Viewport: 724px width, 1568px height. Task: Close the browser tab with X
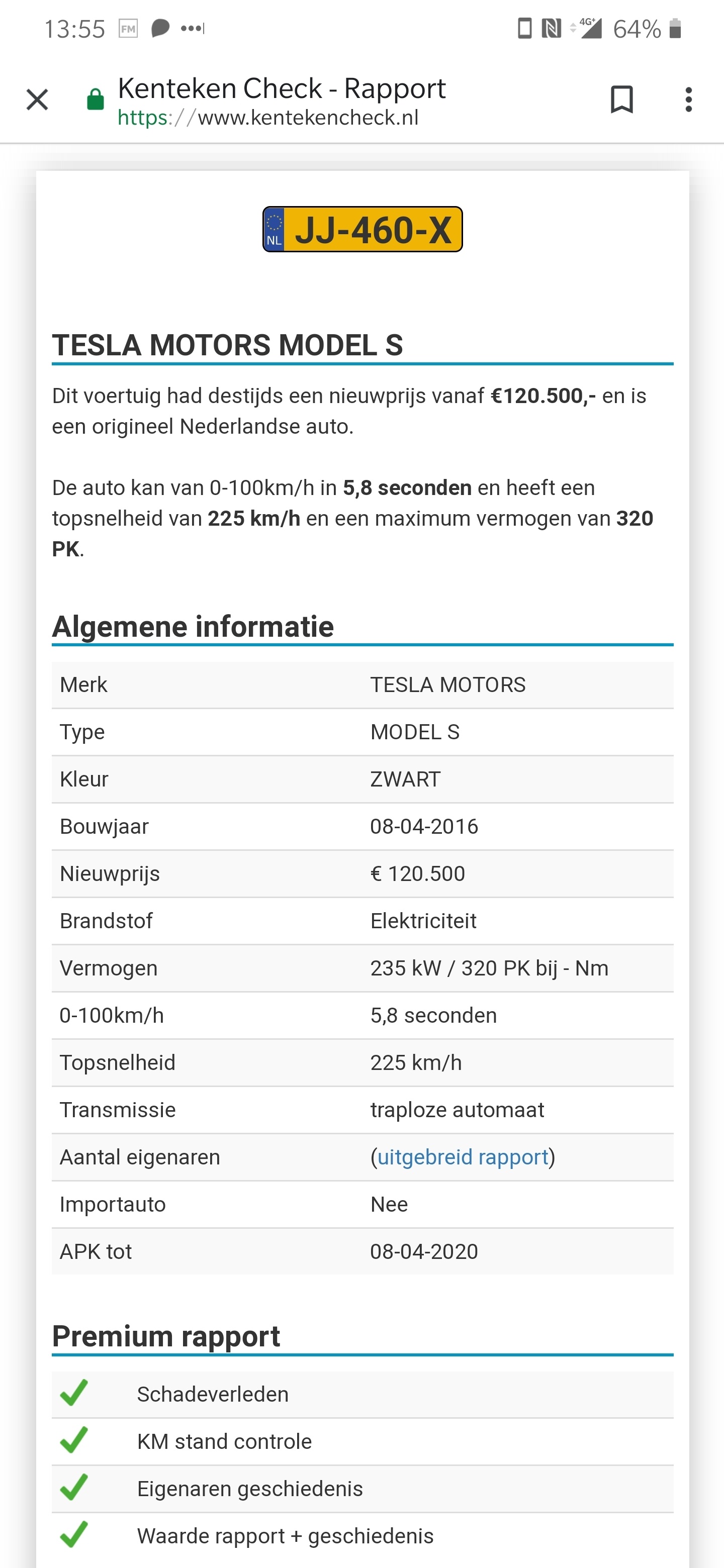coord(37,100)
